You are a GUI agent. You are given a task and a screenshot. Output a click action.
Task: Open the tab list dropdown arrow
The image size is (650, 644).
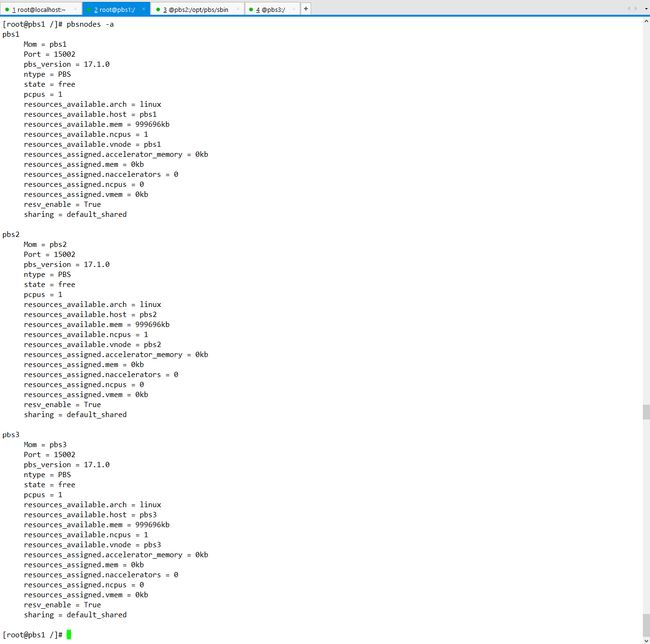[646, 8]
